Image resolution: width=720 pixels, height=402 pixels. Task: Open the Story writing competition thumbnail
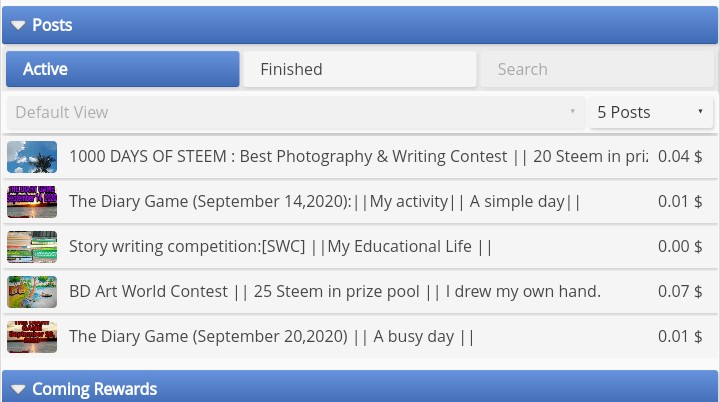[x=32, y=247]
